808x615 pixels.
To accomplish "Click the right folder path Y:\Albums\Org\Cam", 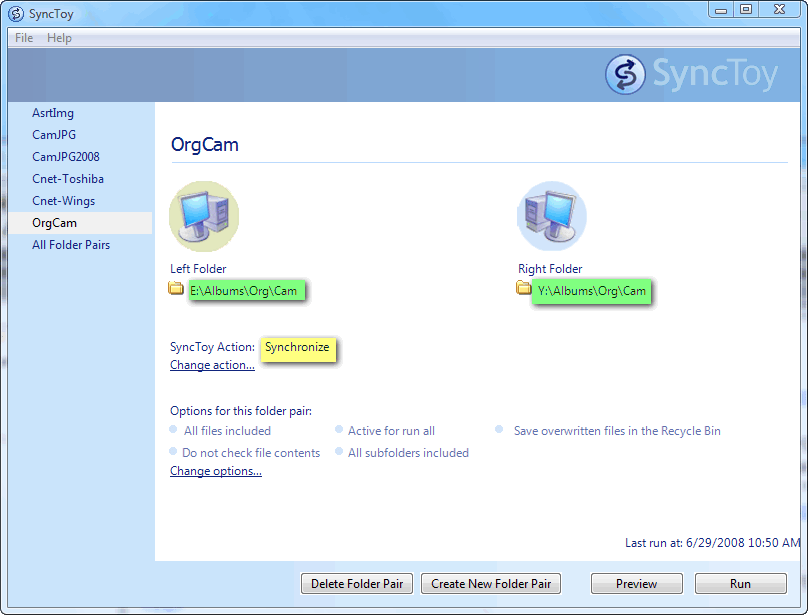I will point(592,291).
